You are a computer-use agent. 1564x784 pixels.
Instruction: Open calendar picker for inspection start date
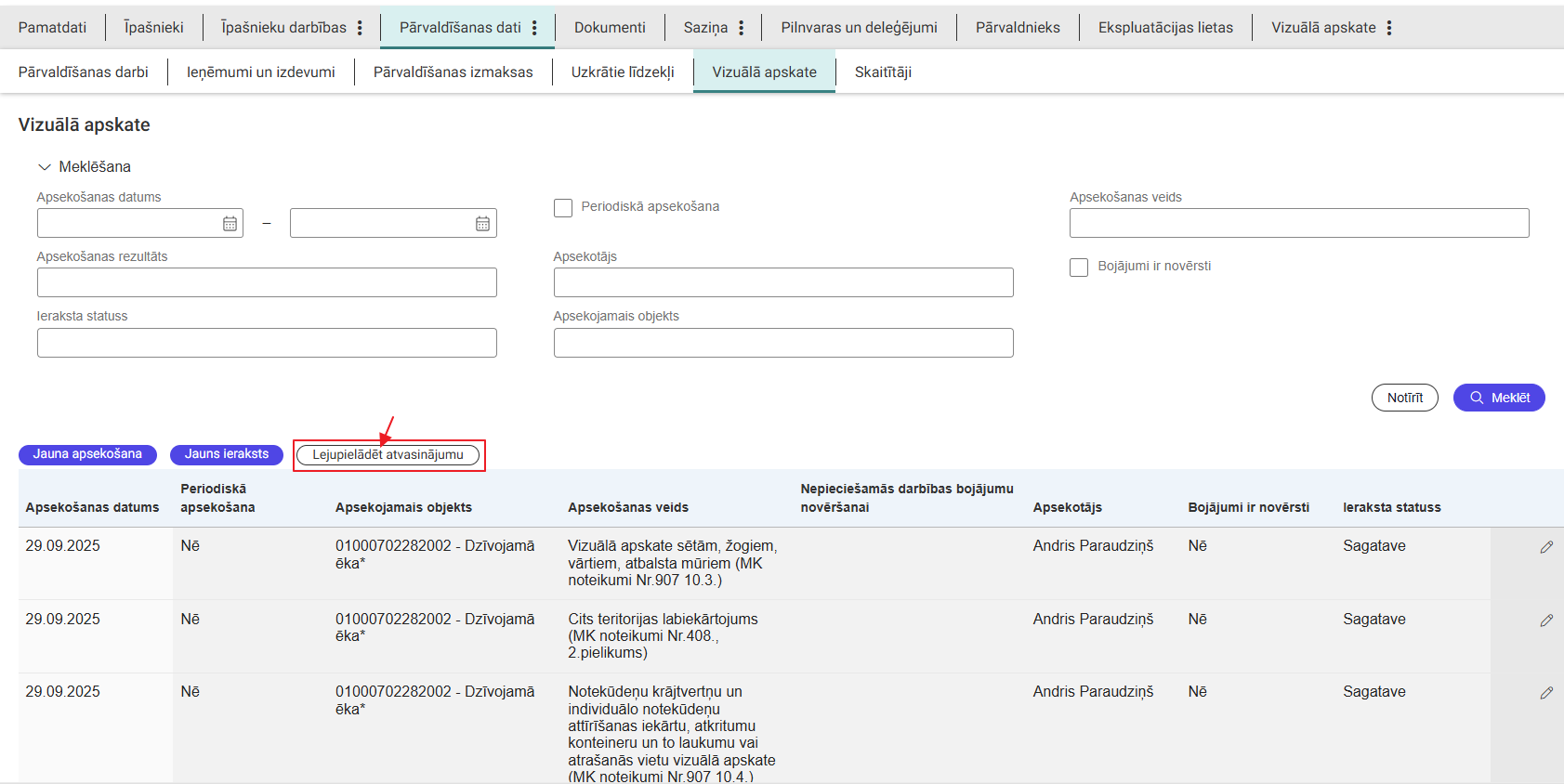(230, 224)
